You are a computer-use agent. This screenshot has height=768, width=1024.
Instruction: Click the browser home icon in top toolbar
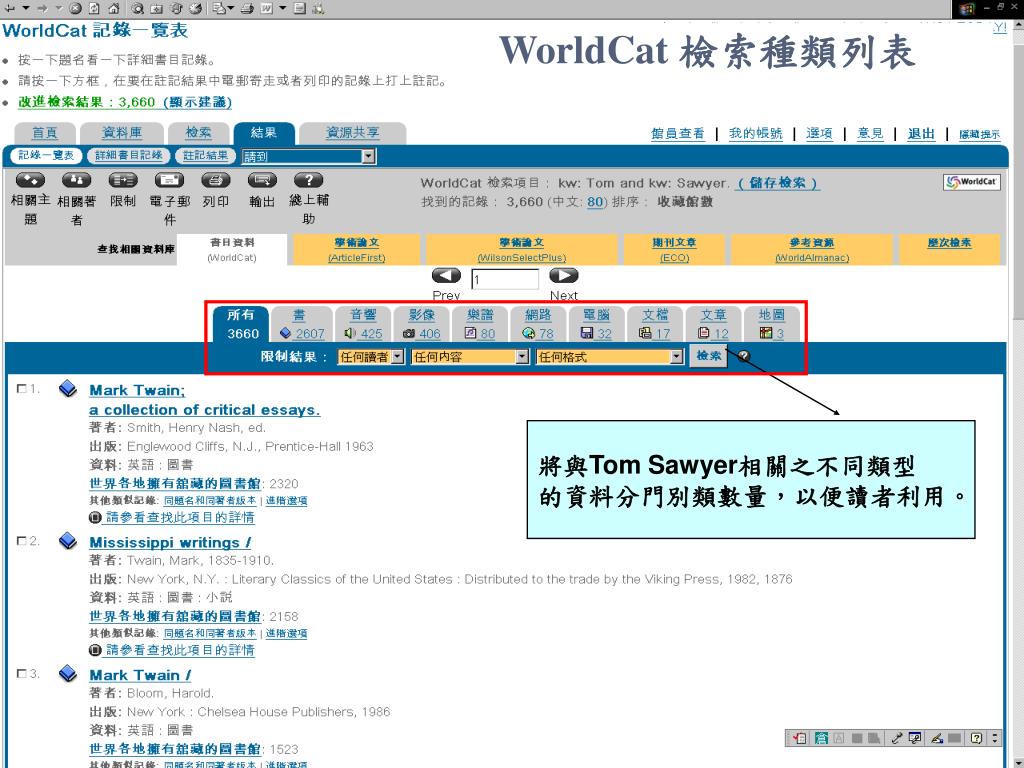click(x=114, y=8)
